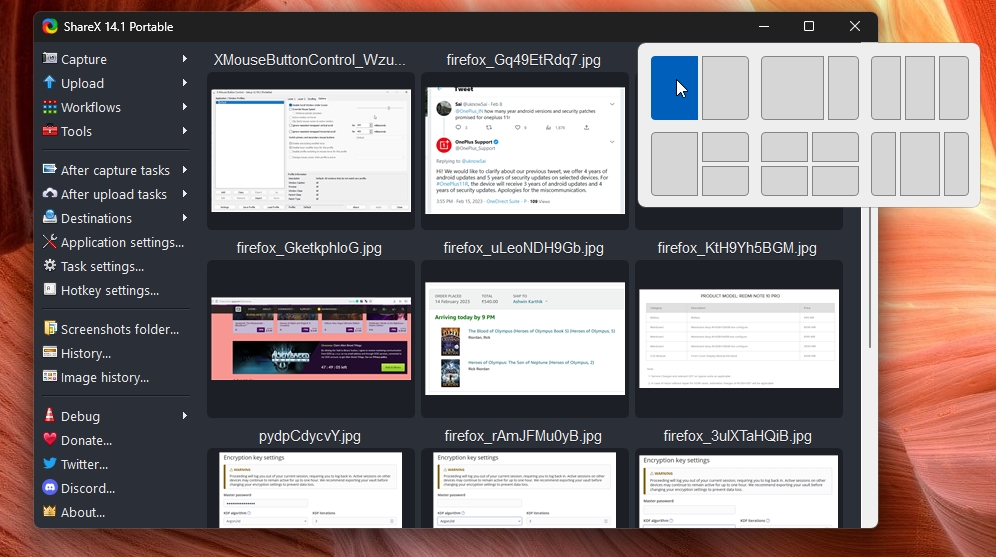Click the Task settings gear icon
The image size is (996, 557).
click(50, 265)
